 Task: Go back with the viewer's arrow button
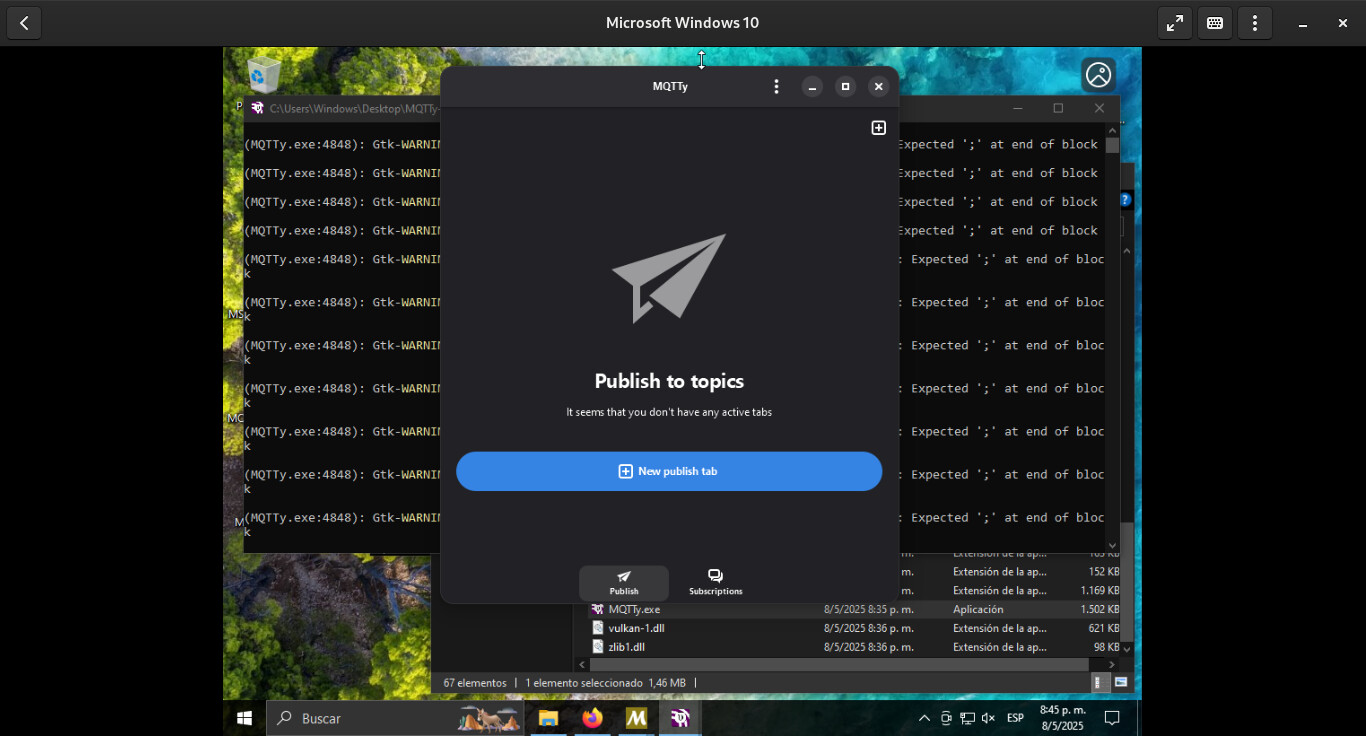(x=24, y=23)
